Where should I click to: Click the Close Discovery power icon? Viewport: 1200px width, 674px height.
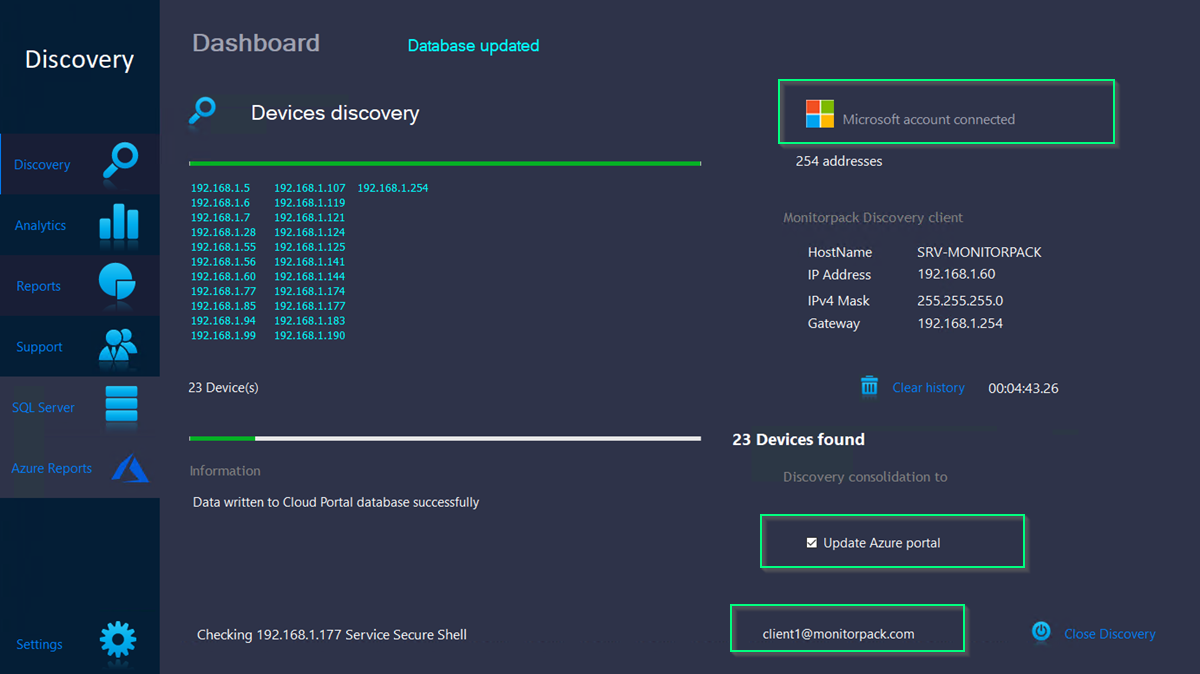click(x=1041, y=631)
